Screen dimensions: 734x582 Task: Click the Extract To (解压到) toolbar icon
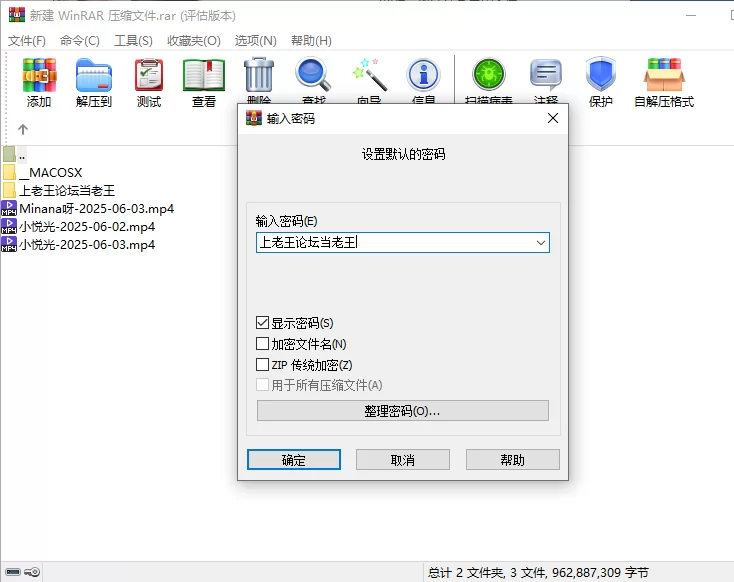click(94, 78)
